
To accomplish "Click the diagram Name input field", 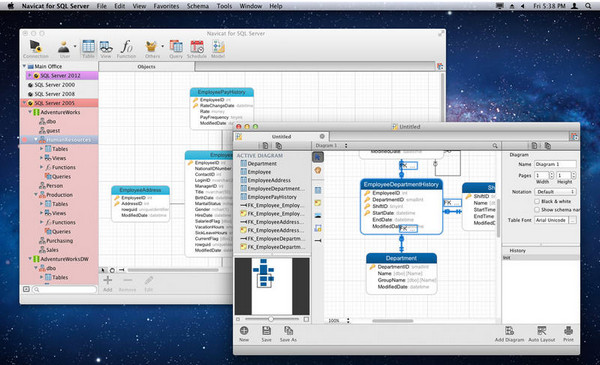I will point(555,164).
